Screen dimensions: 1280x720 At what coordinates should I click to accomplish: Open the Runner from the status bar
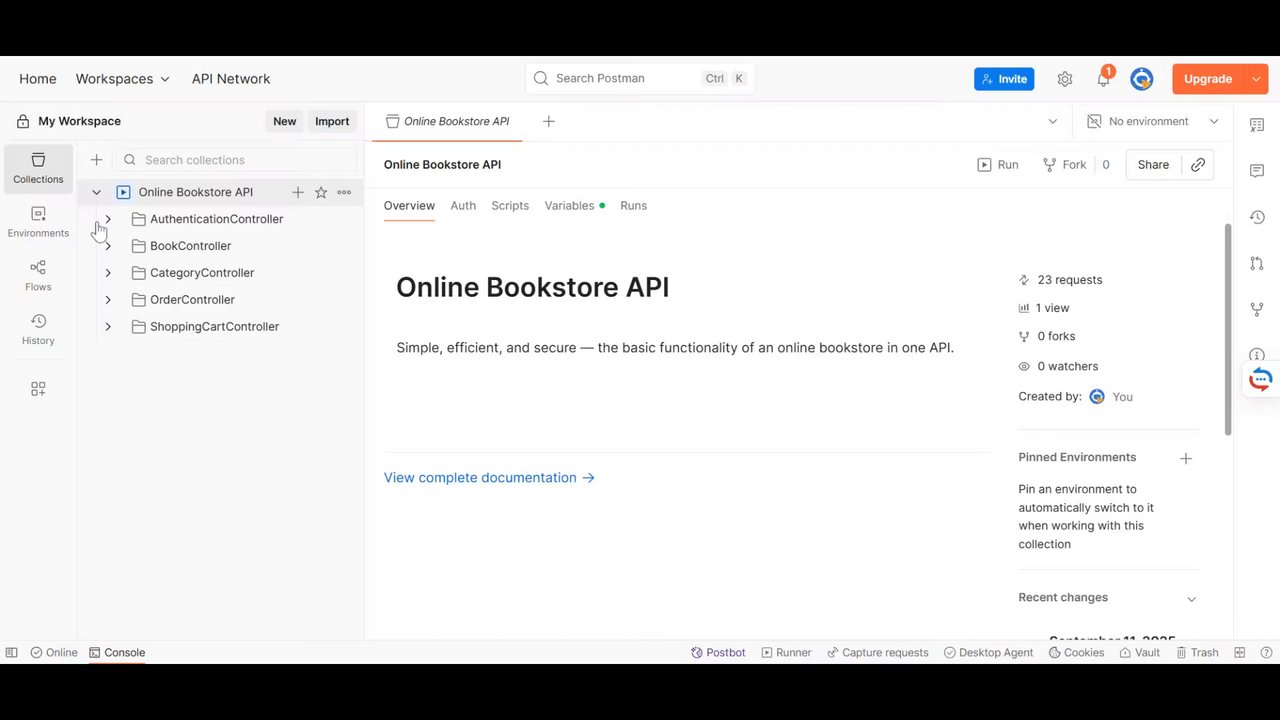click(x=786, y=653)
